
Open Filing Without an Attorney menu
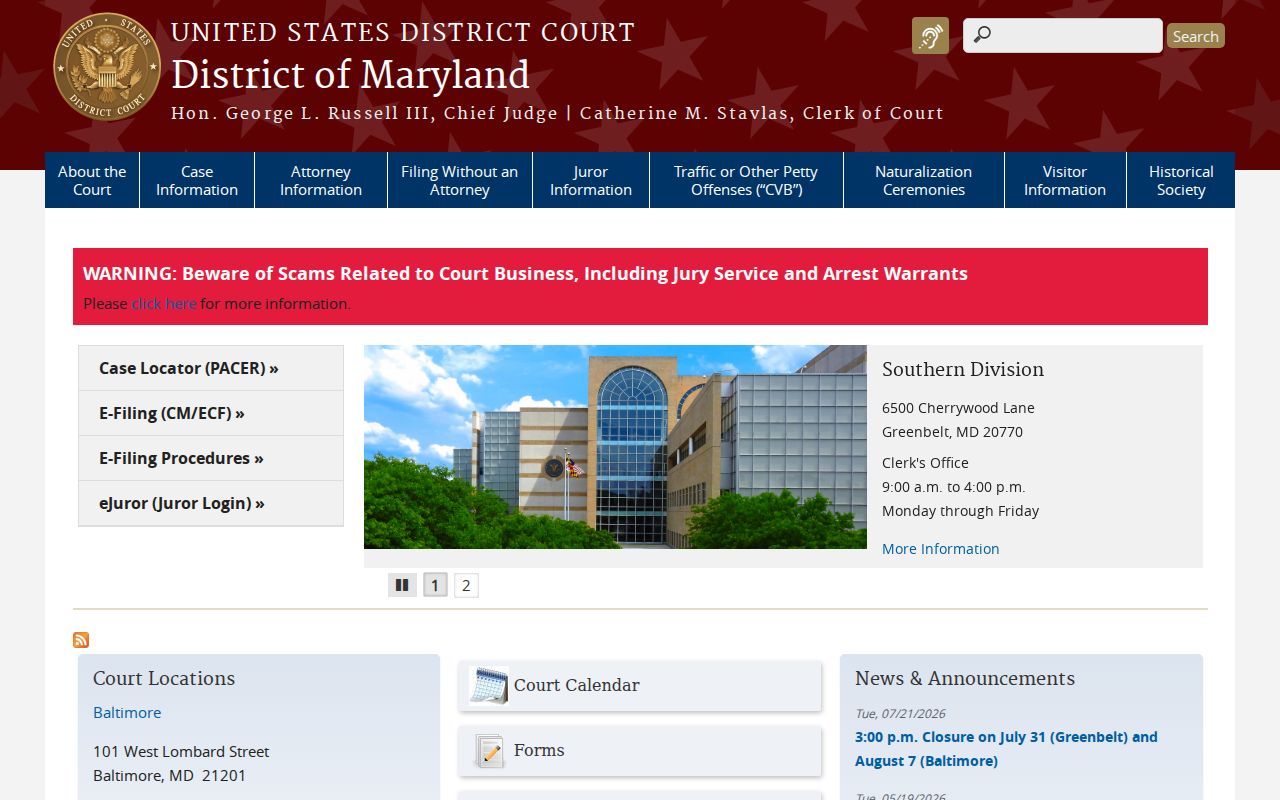pyautogui.click(x=460, y=180)
